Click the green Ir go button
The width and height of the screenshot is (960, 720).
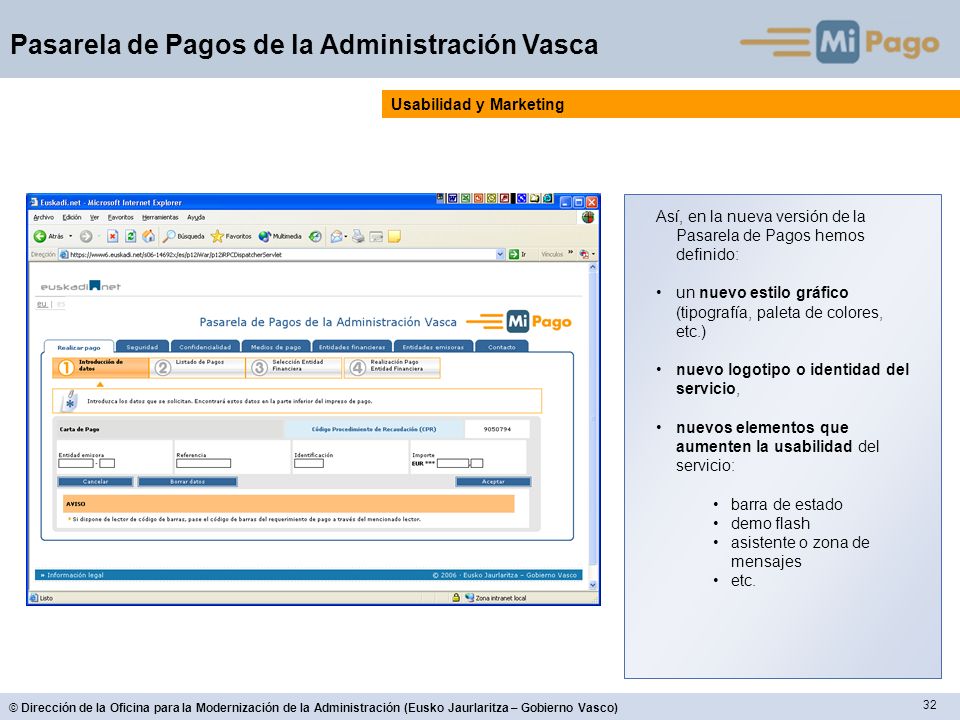click(x=517, y=254)
